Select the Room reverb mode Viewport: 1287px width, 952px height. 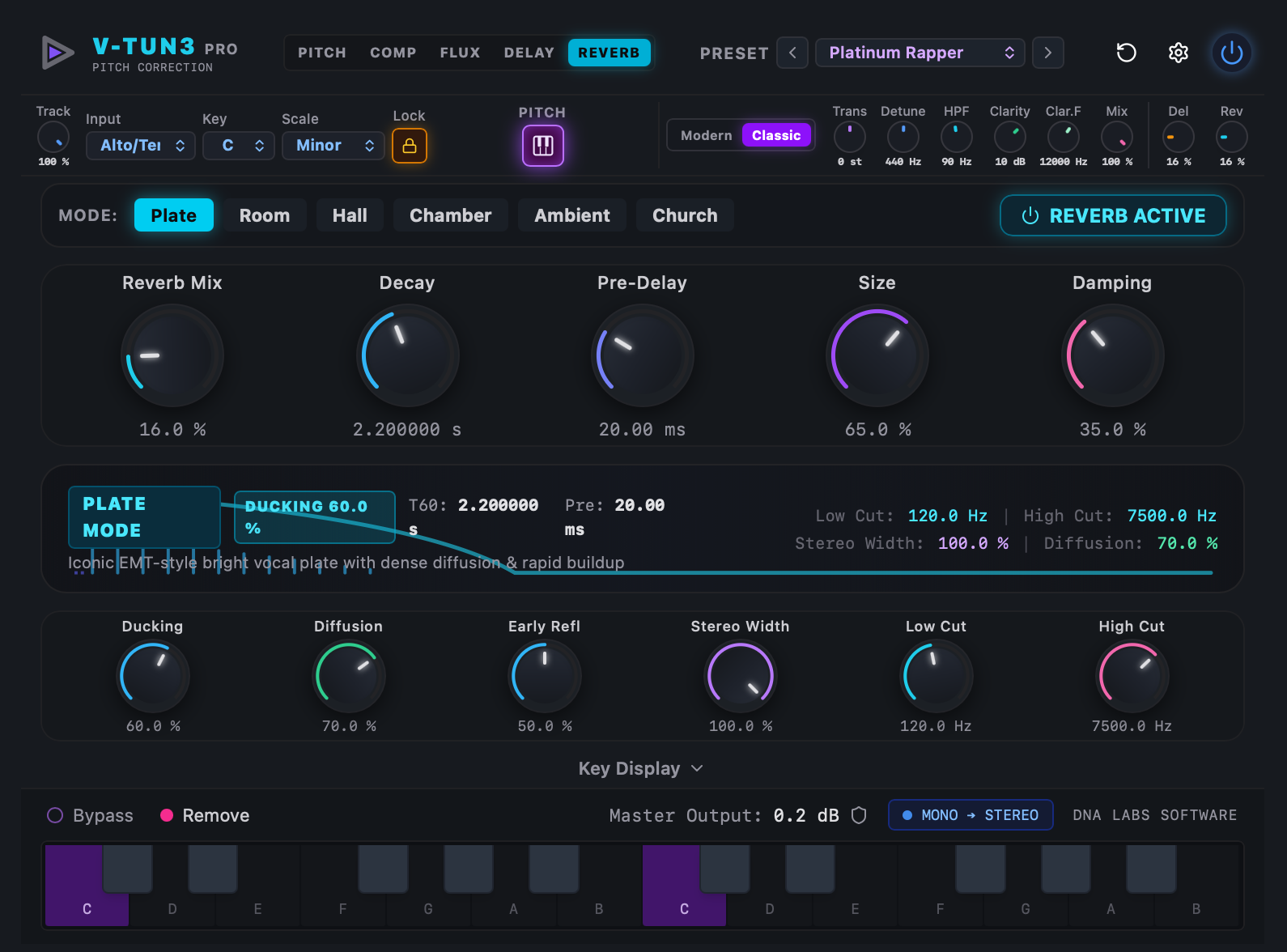[x=265, y=215]
